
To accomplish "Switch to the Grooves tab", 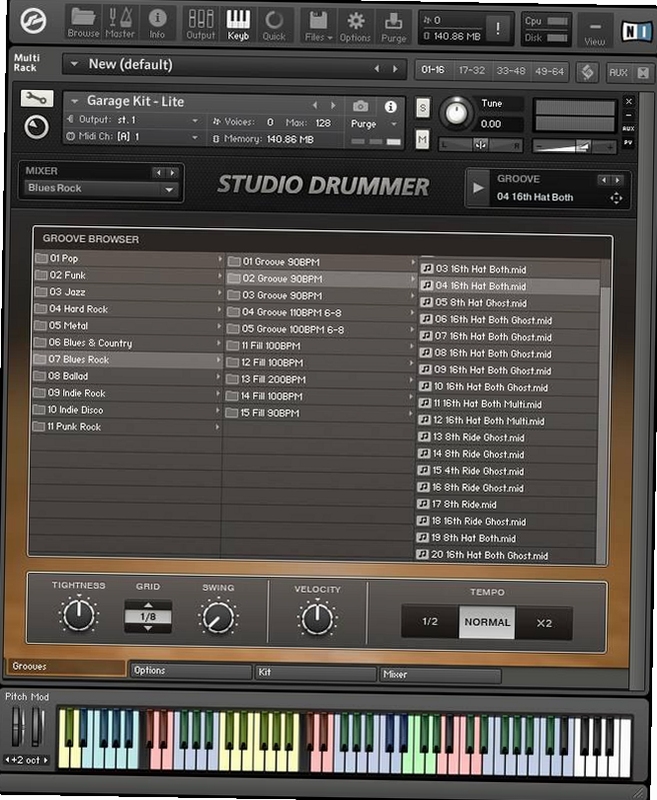I will pos(66,666).
